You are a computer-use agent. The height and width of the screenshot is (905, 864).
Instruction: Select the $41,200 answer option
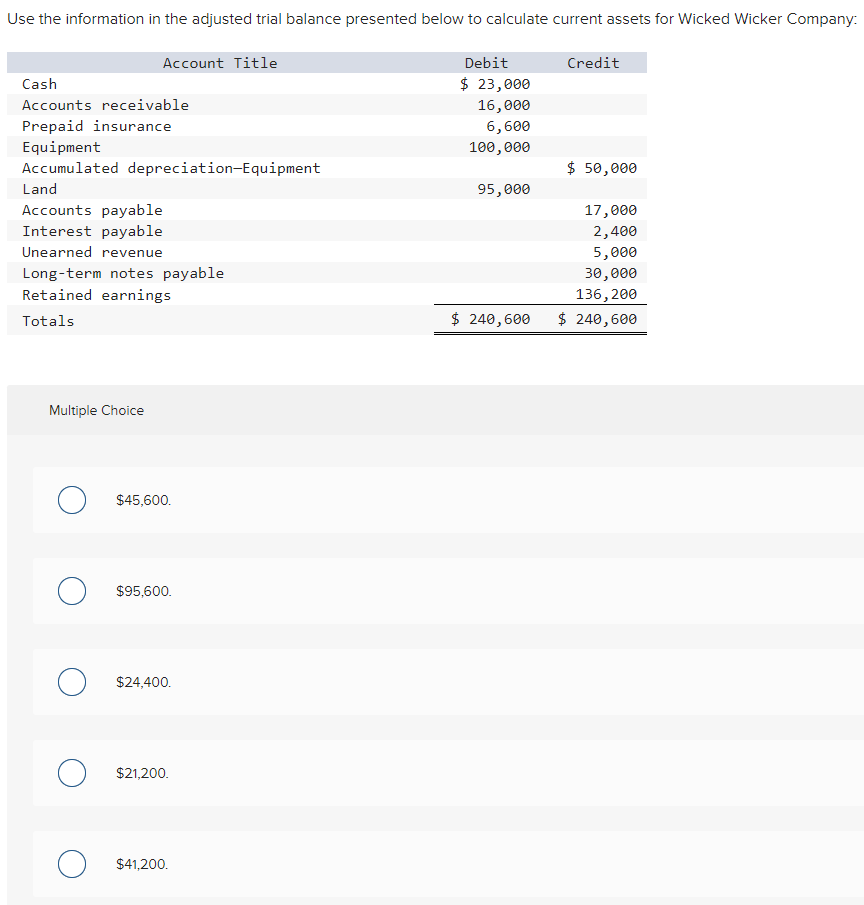coord(71,863)
